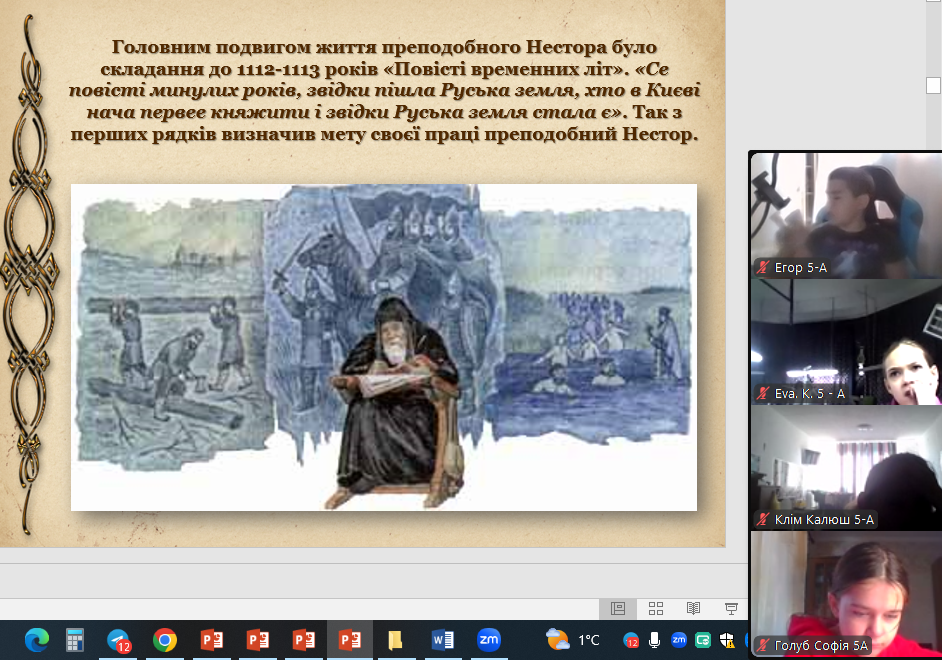942x660 pixels.
Task: Switch to second PowerPoint taskbar window
Action: pyautogui.click(x=257, y=640)
